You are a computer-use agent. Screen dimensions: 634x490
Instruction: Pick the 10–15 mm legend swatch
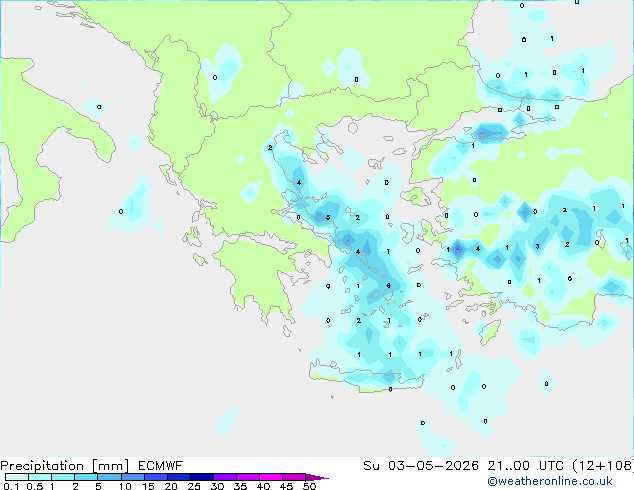[133, 477]
